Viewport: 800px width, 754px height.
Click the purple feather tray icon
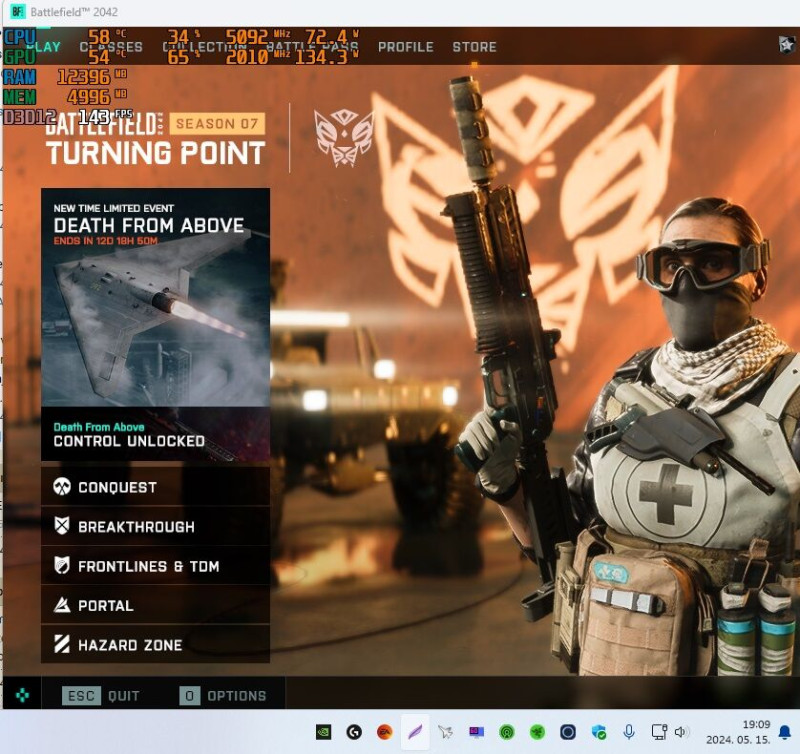point(415,732)
